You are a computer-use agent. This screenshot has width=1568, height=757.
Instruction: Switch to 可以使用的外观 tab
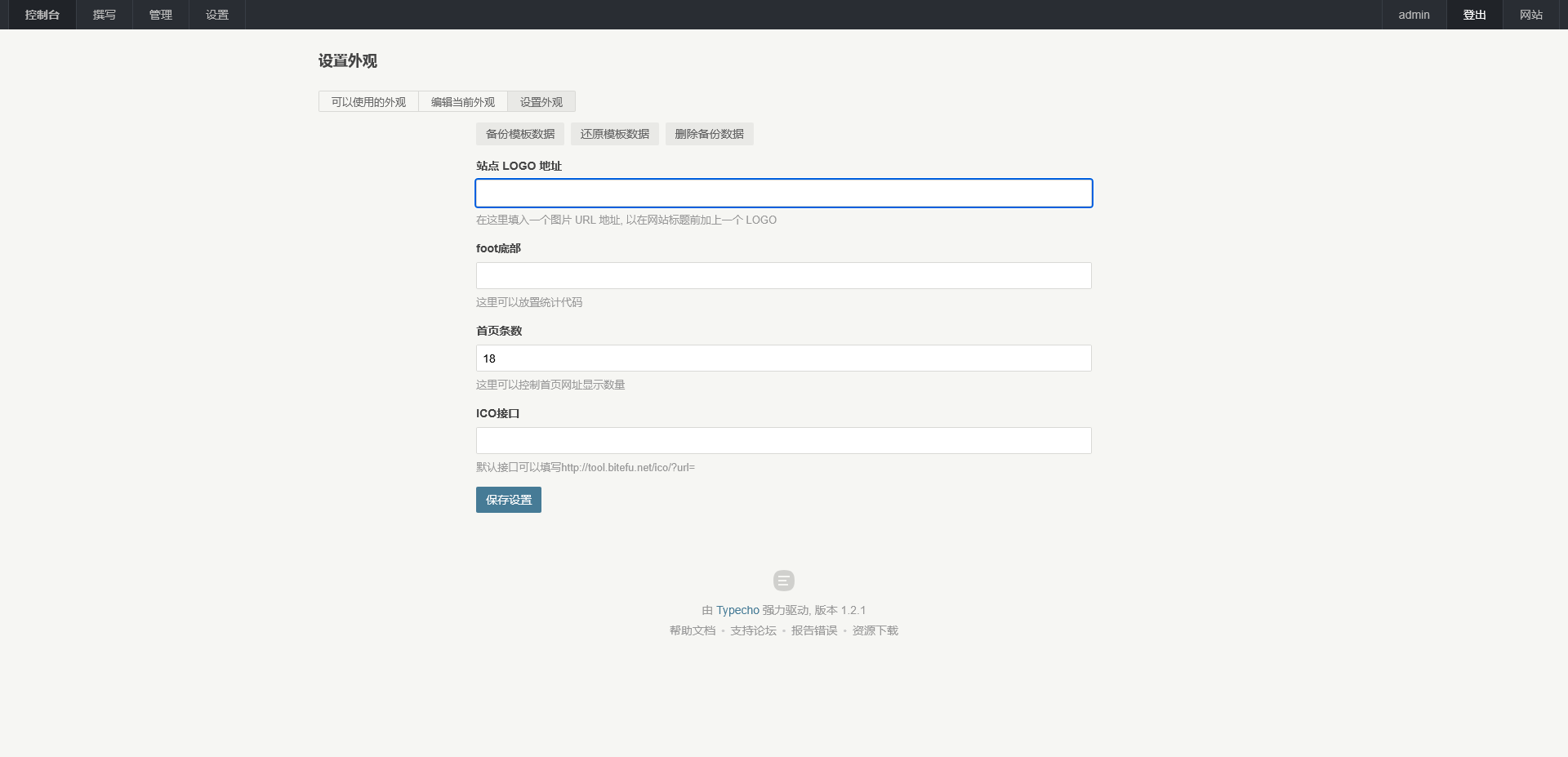point(368,102)
